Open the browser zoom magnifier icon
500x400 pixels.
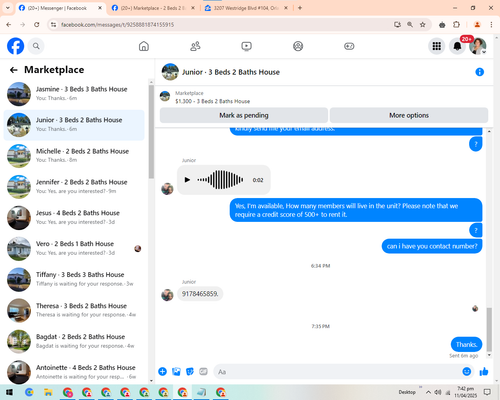410,25
